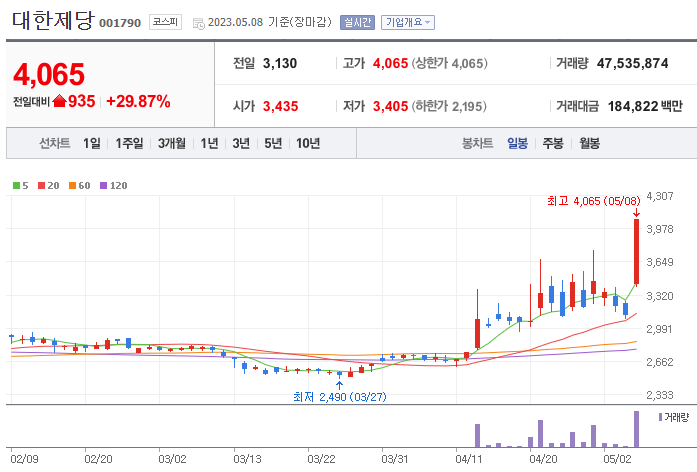This screenshot has width=697, height=472.
Task: Click the 코스피 market badge
Action: coord(165,22)
